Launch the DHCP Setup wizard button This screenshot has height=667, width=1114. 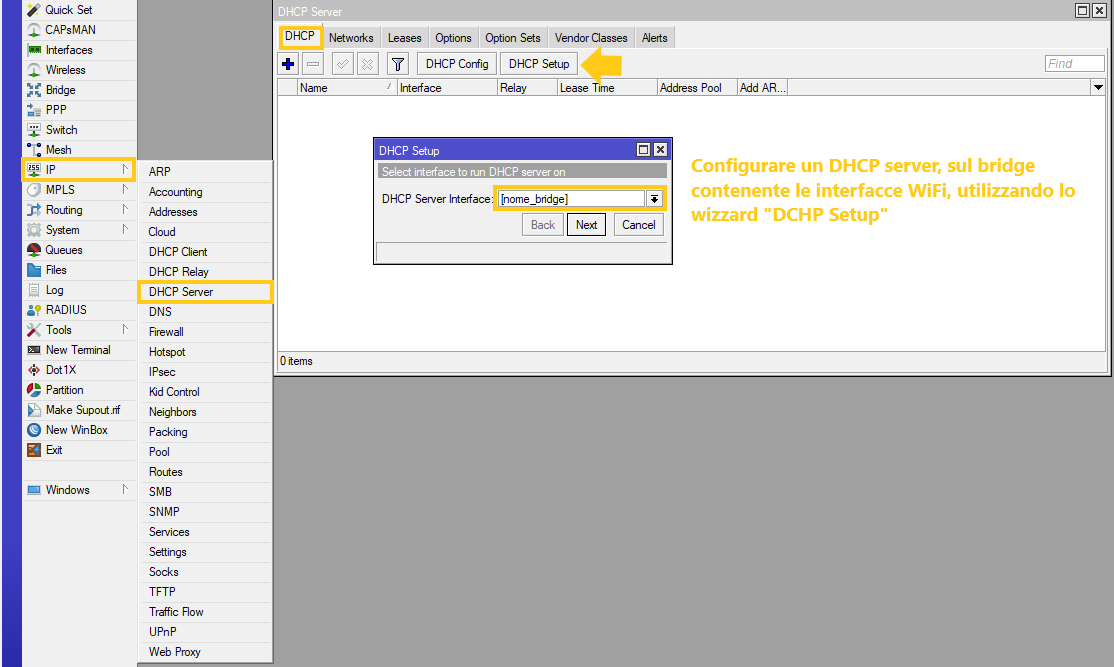[x=539, y=64]
